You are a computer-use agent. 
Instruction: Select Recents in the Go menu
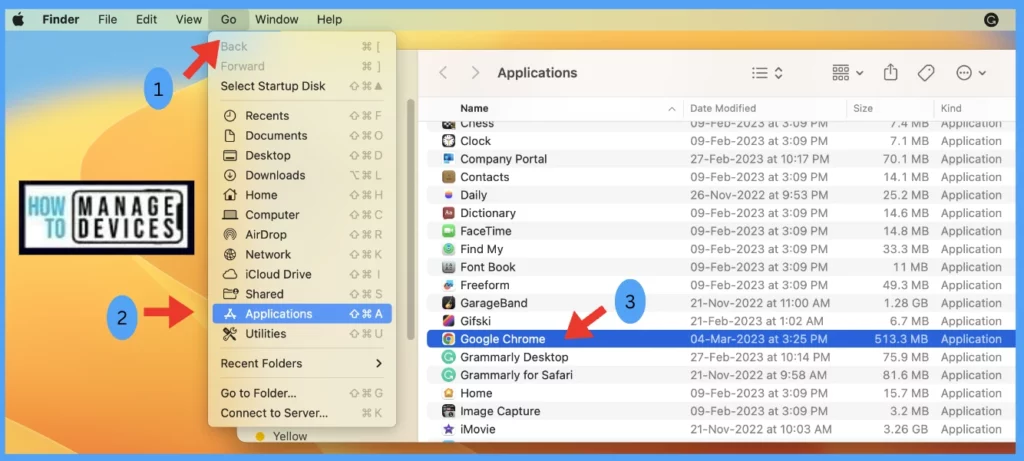click(301, 116)
